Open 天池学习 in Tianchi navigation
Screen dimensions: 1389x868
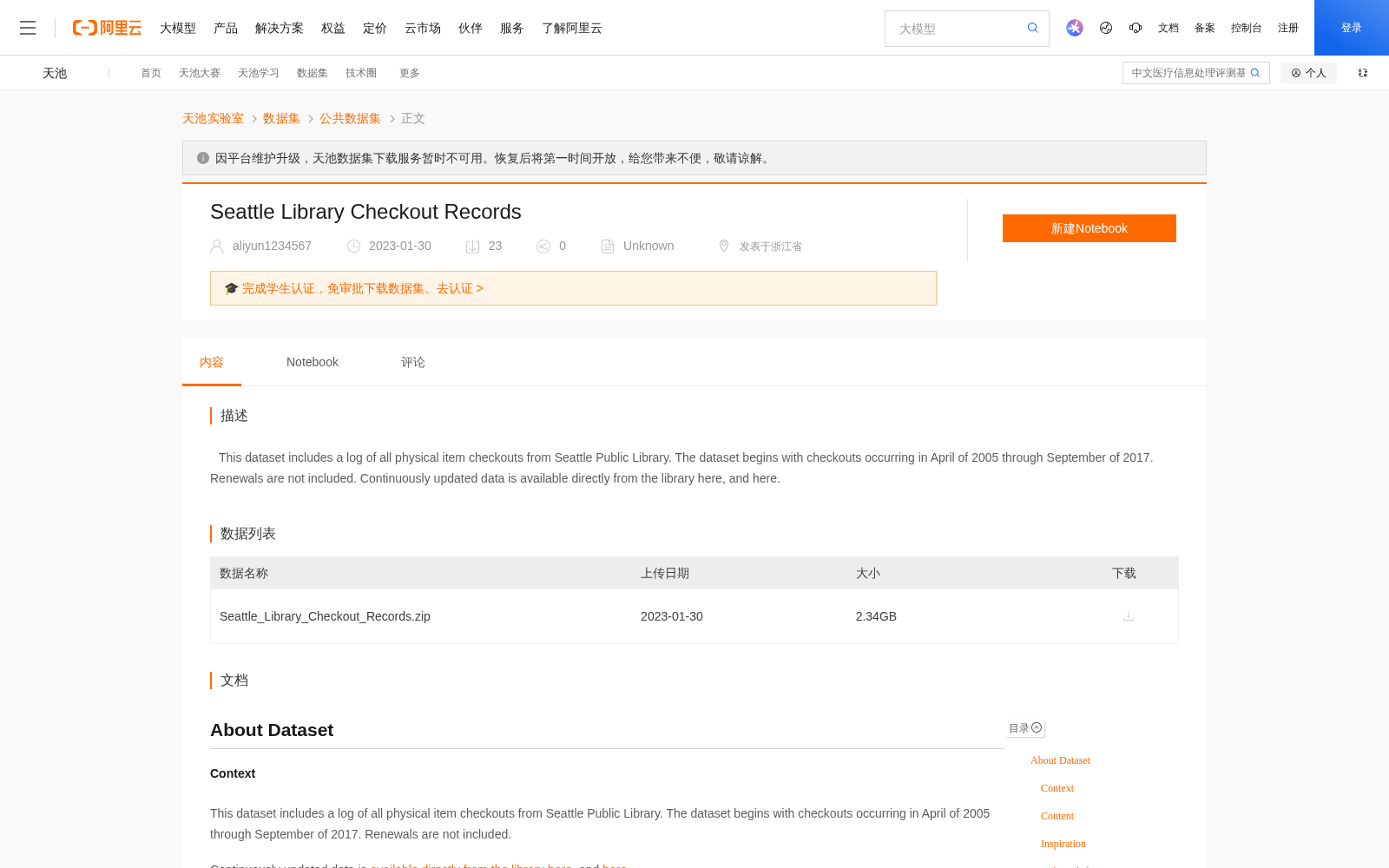[259, 73]
